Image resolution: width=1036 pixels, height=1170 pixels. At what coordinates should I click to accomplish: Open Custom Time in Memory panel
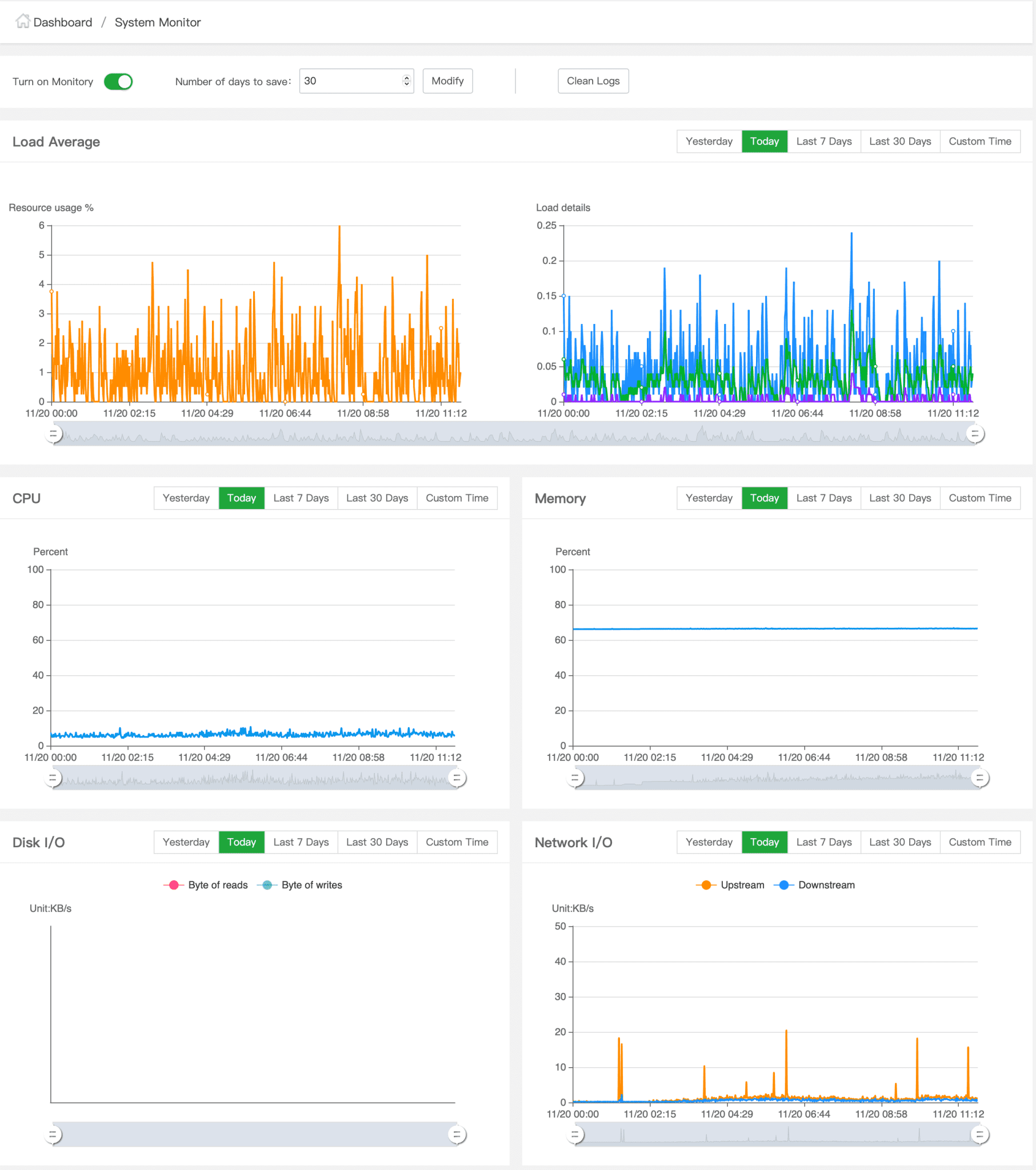(x=979, y=498)
